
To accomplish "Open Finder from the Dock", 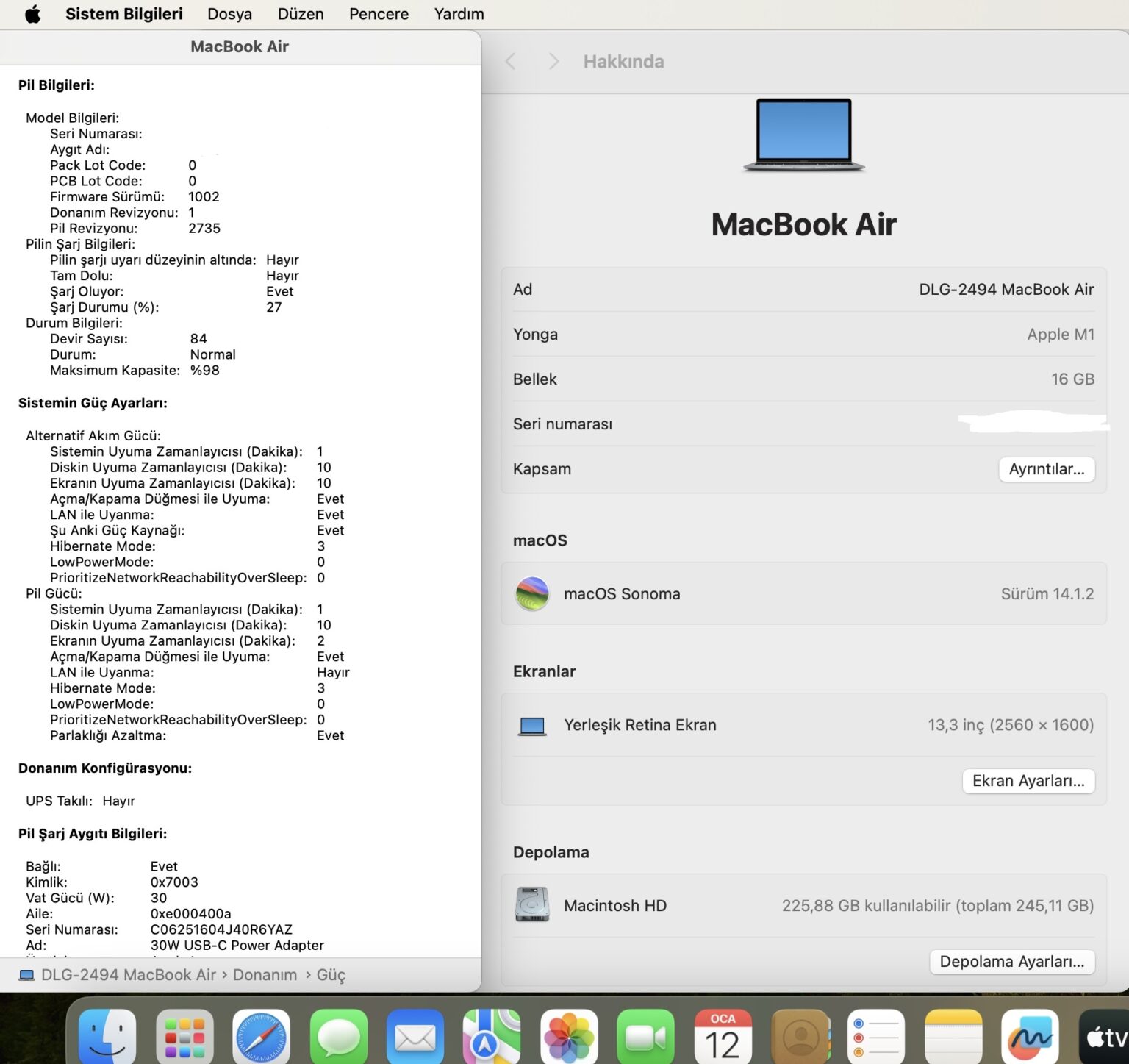I will (x=107, y=1037).
